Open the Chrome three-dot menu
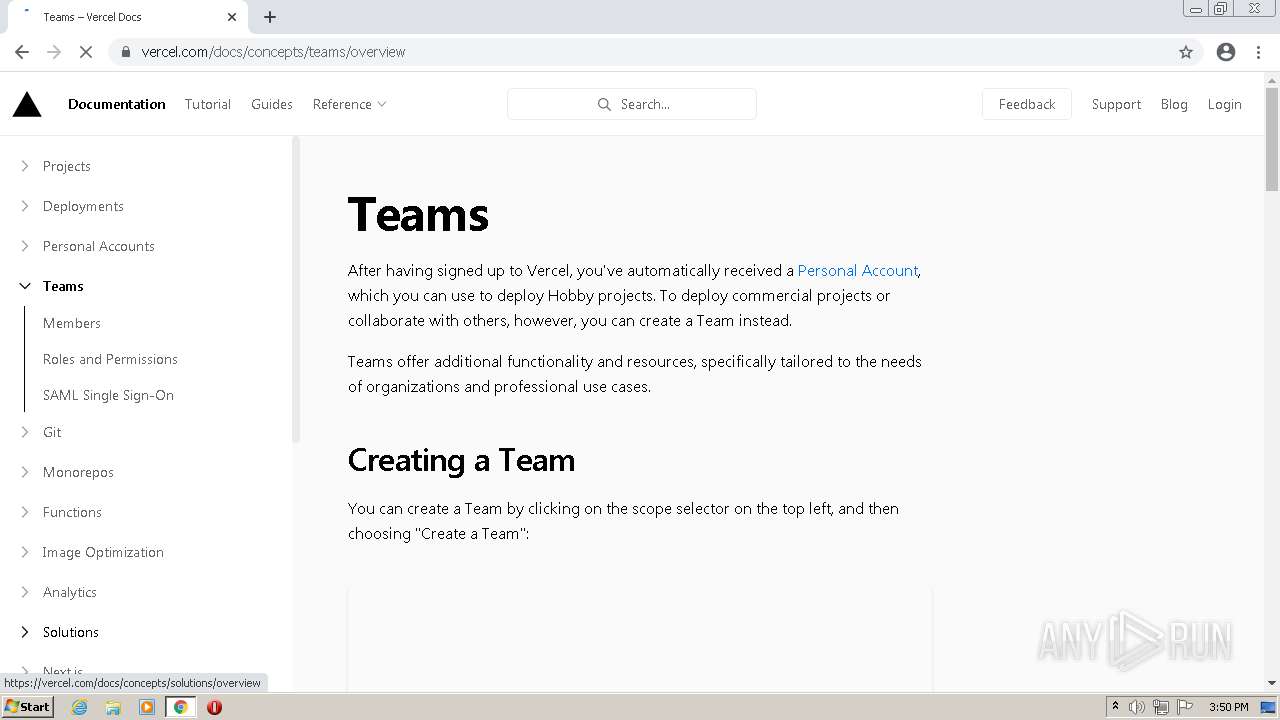1280x720 pixels. [1259, 52]
